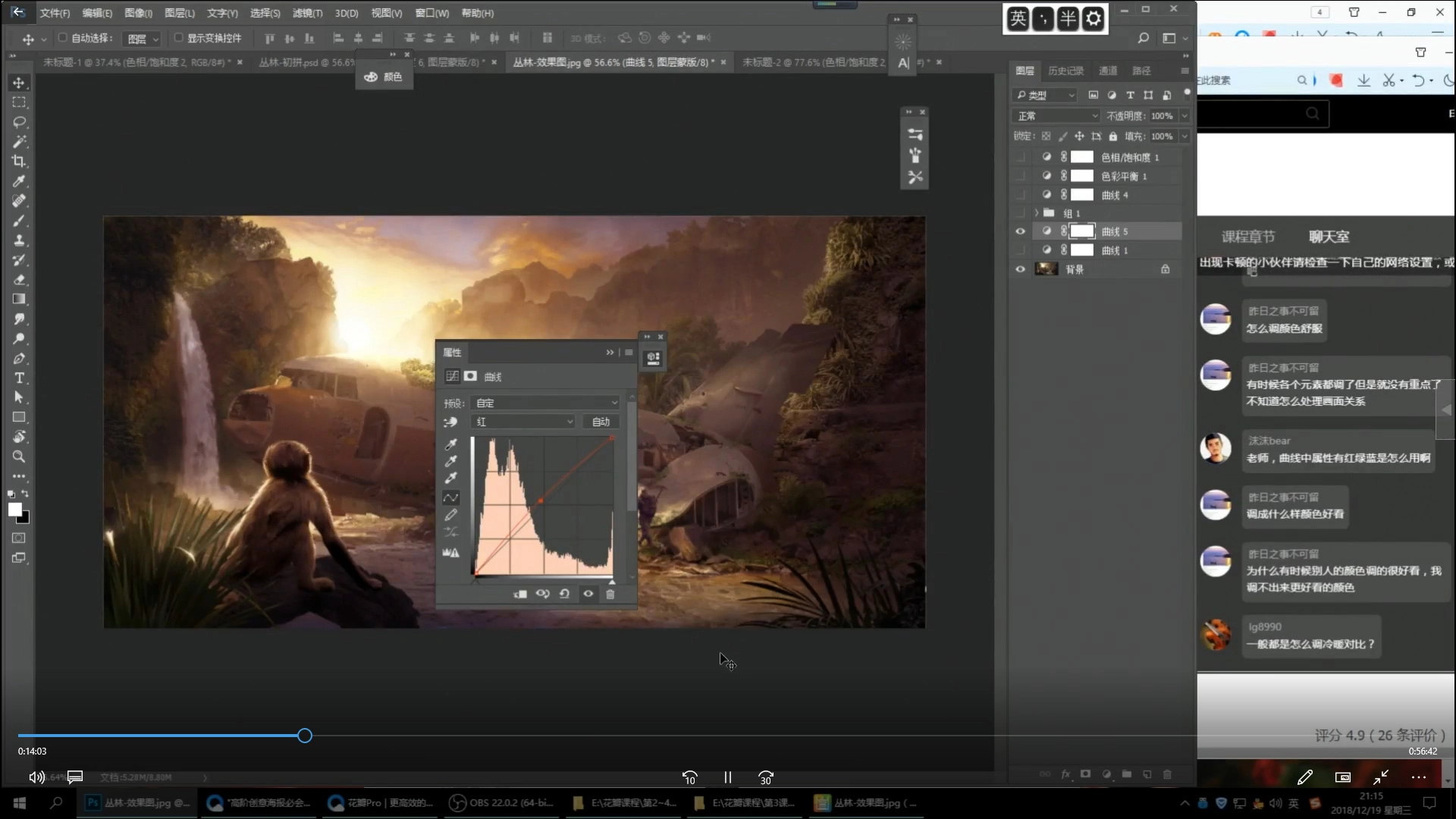Expand the 组 1 layer group
This screenshot has width=1456, height=819.
[1037, 213]
